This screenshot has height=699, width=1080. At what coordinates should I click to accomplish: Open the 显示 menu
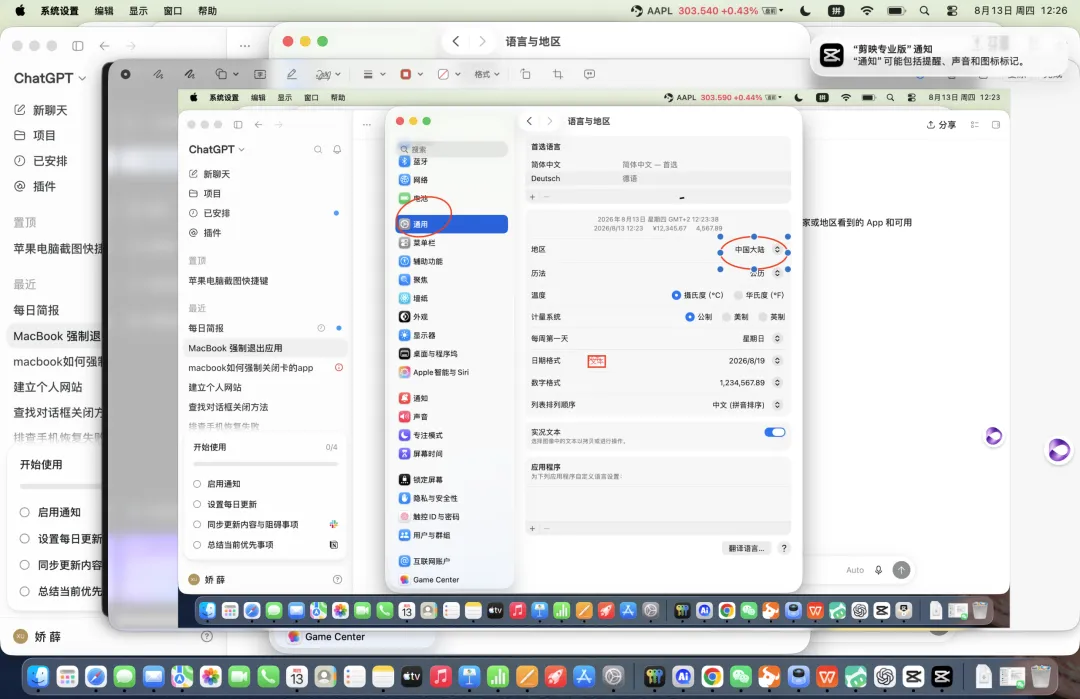coord(138,11)
